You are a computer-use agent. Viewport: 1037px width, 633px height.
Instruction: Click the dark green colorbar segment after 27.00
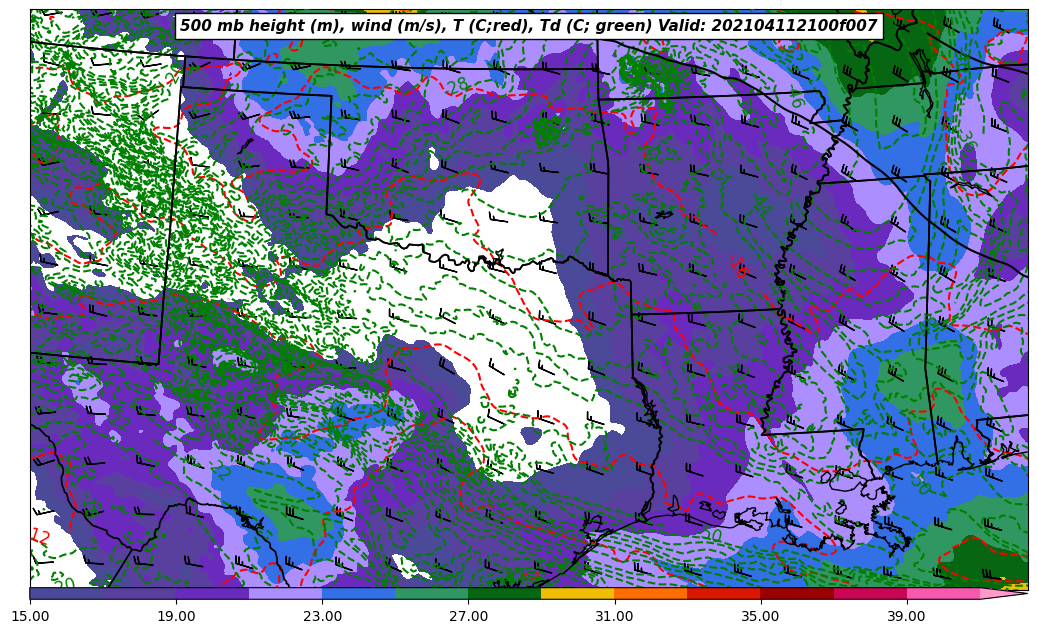pyautogui.click(x=504, y=593)
